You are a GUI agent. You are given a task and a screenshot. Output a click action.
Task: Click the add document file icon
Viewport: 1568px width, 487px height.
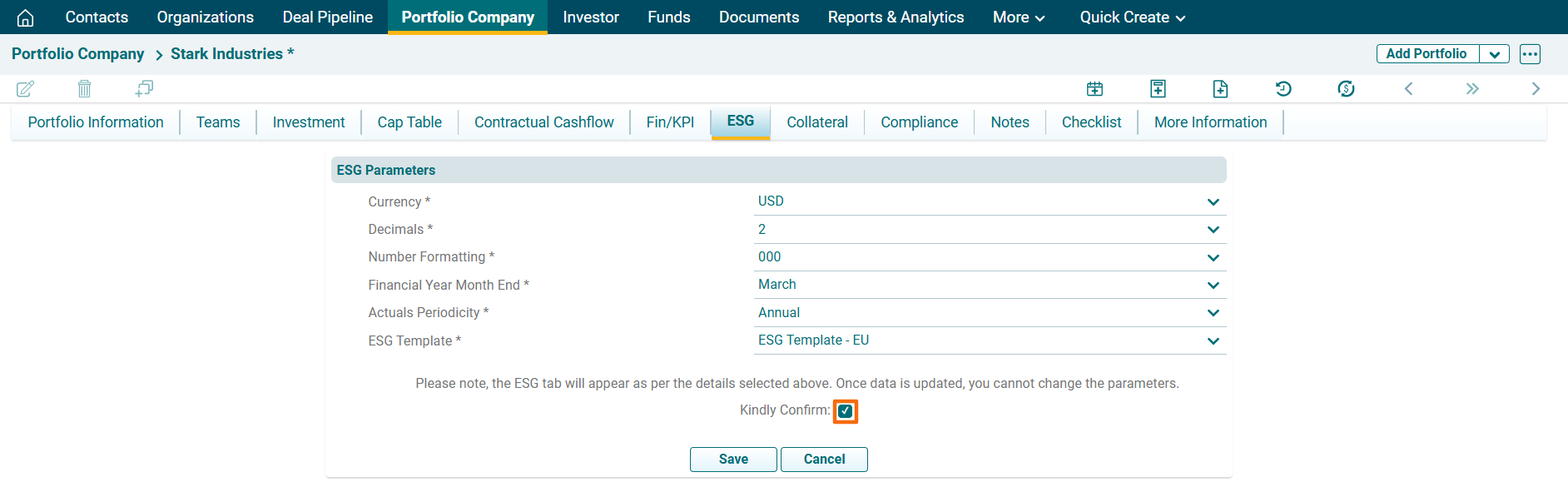(1220, 88)
